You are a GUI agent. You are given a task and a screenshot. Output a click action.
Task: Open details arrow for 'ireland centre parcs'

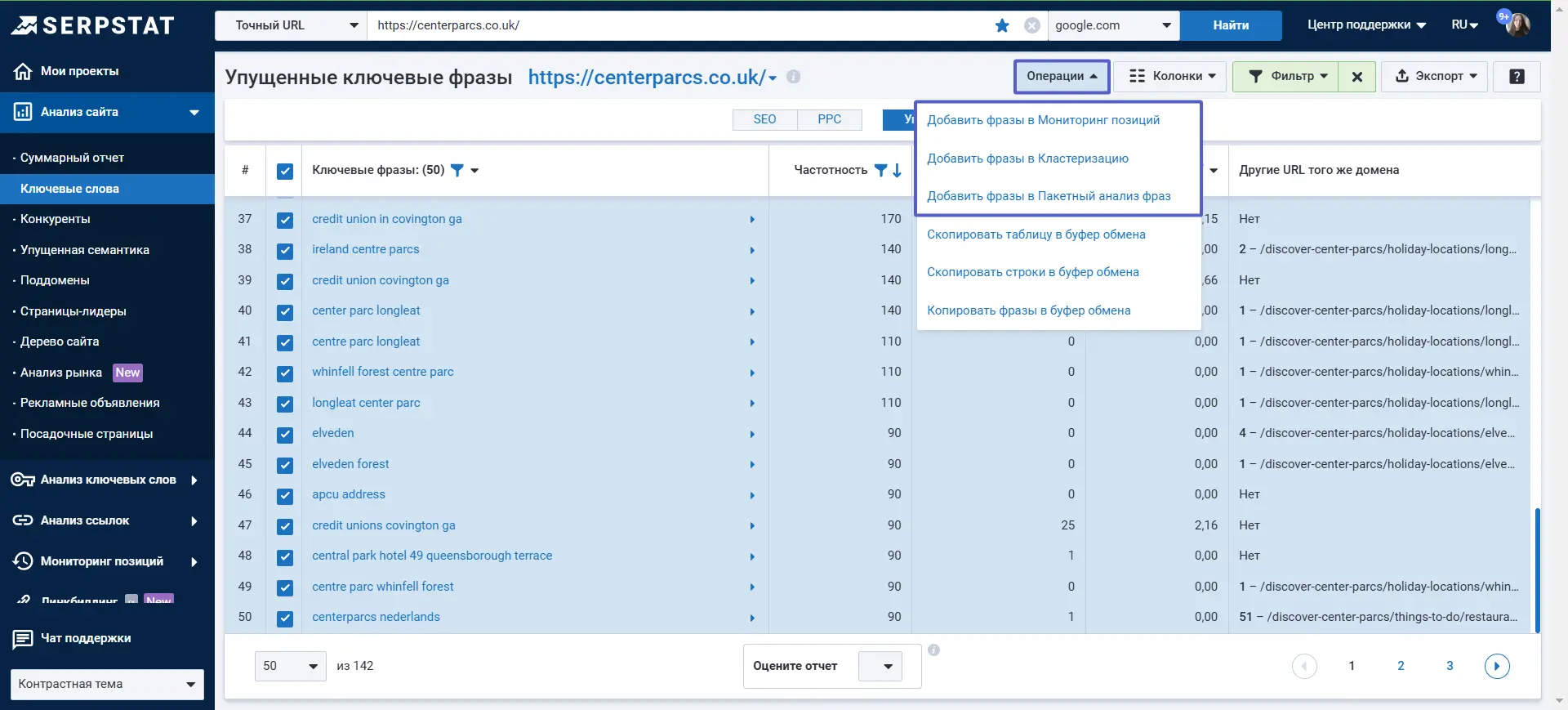point(752,250)
